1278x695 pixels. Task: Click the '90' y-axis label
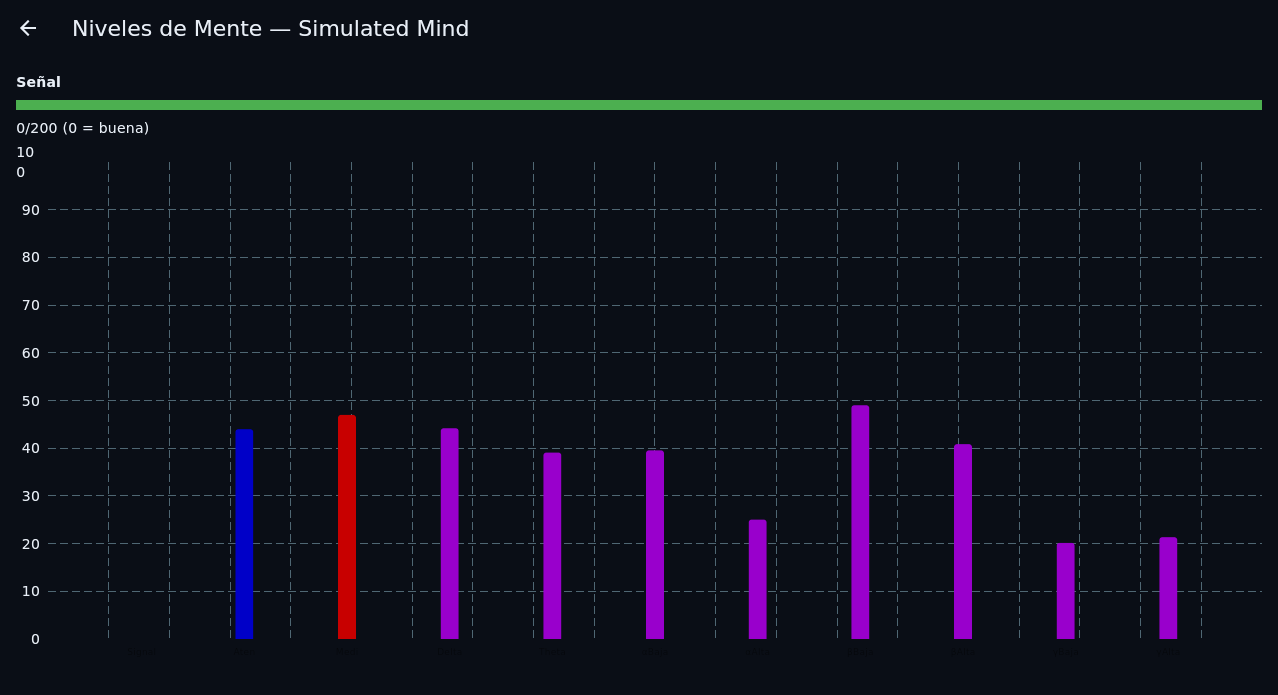click(x=31, y=210)
